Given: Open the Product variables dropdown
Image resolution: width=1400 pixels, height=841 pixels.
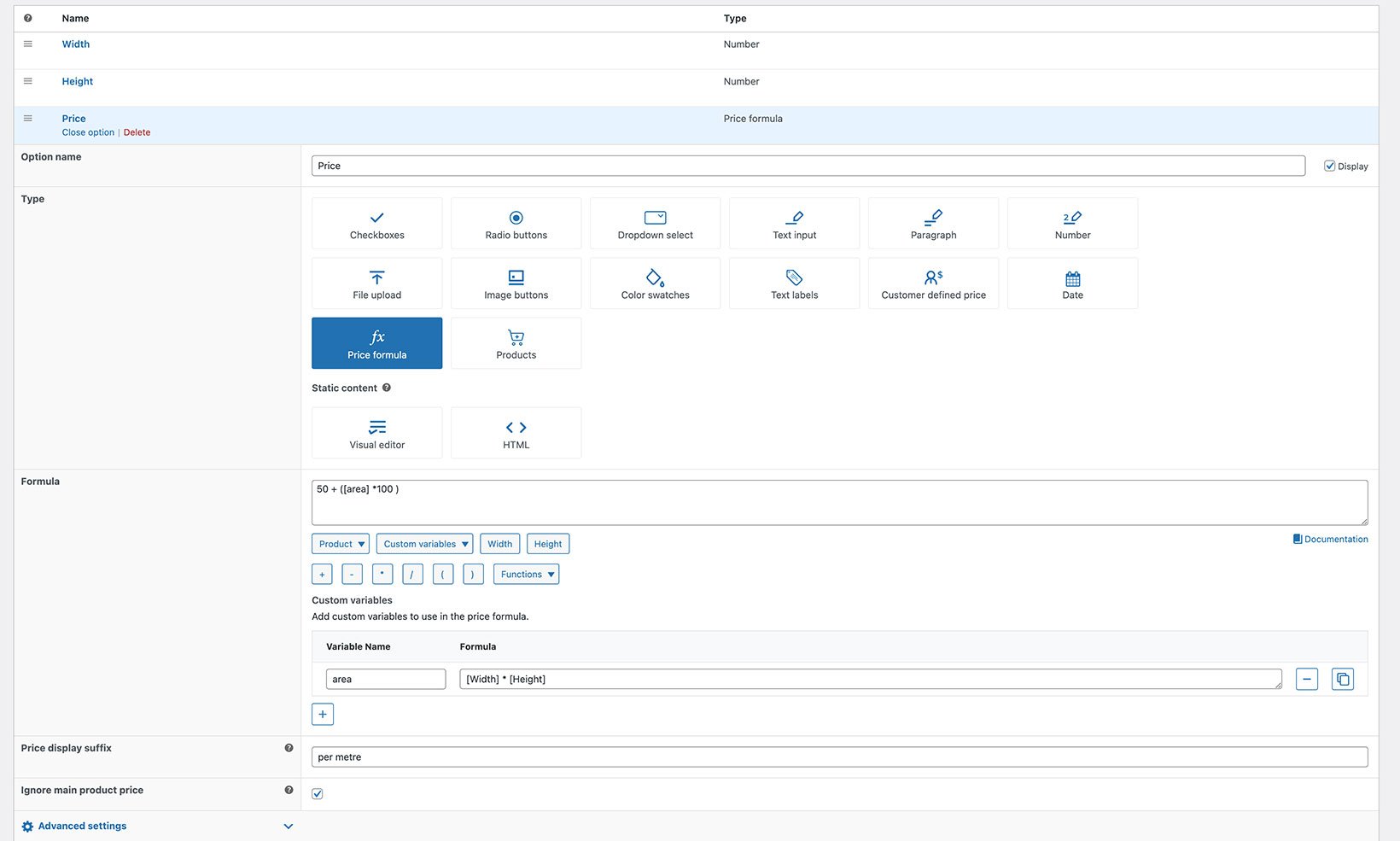Looking at the screenshot, I should [341, 544].
